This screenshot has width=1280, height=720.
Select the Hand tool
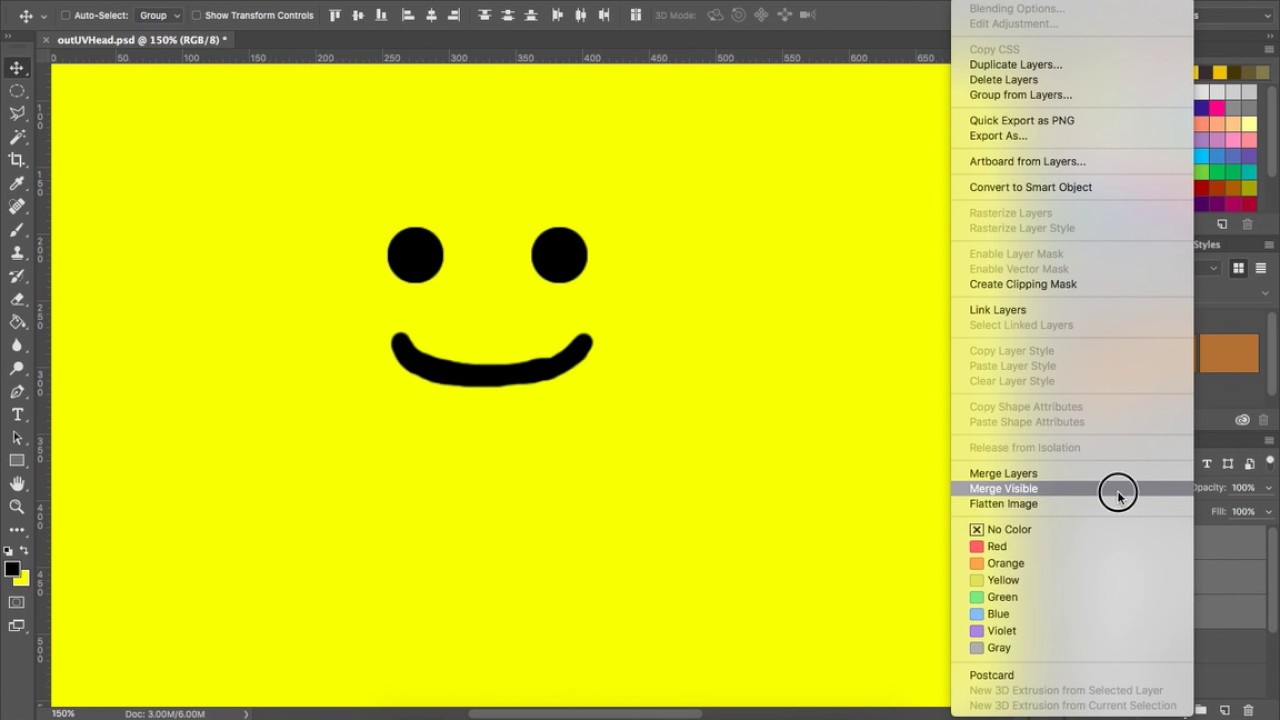pyautogui.click(x=17, y=484)
